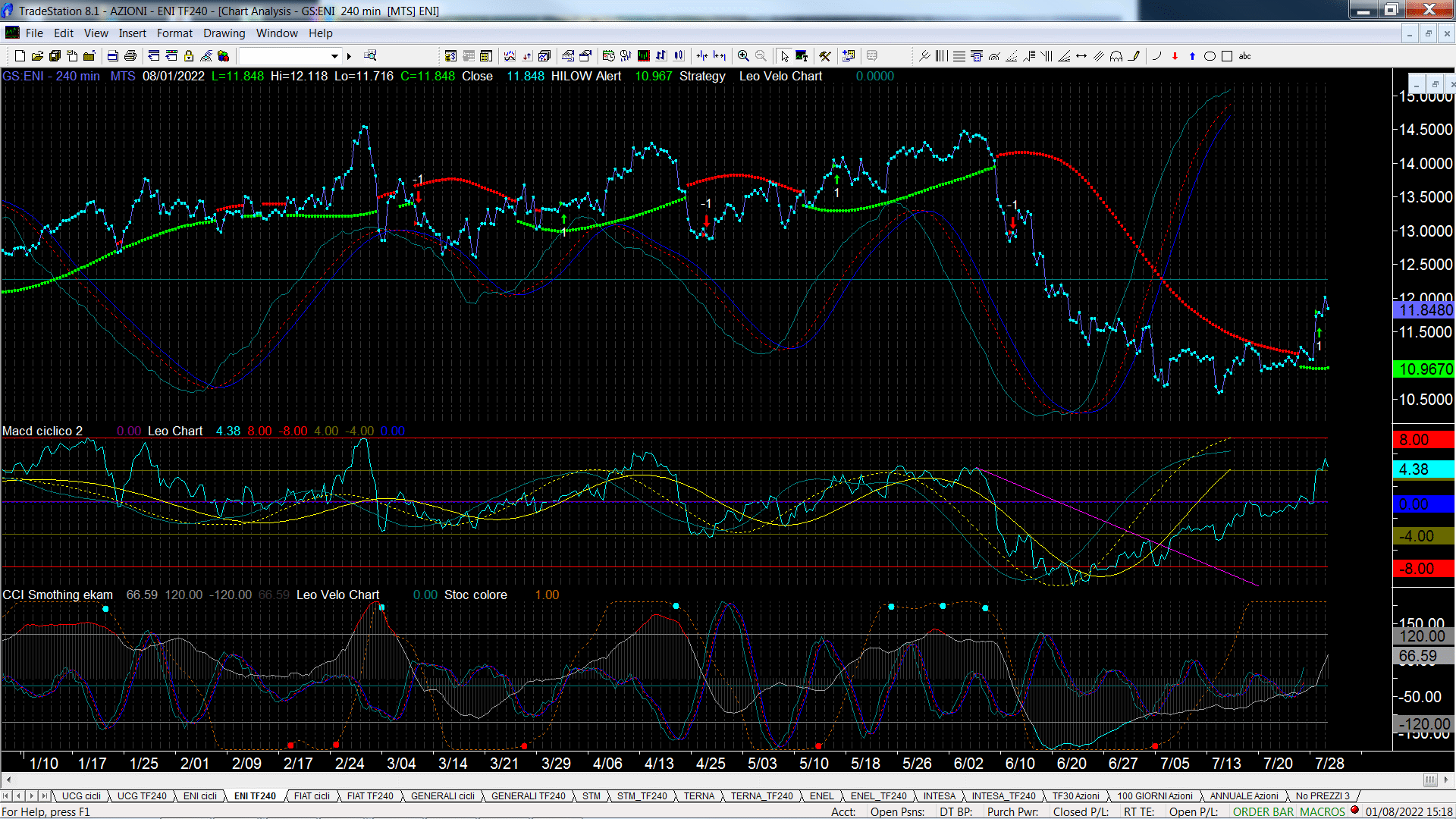
Task: Click the horizontal scrollbar thumb
Action: pyautogui.click(x=1429, y=780)
